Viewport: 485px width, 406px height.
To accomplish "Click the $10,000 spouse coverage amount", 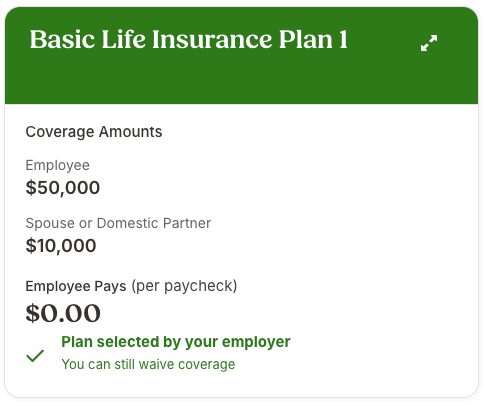I will pyautogui.click(x=61, y=246).
